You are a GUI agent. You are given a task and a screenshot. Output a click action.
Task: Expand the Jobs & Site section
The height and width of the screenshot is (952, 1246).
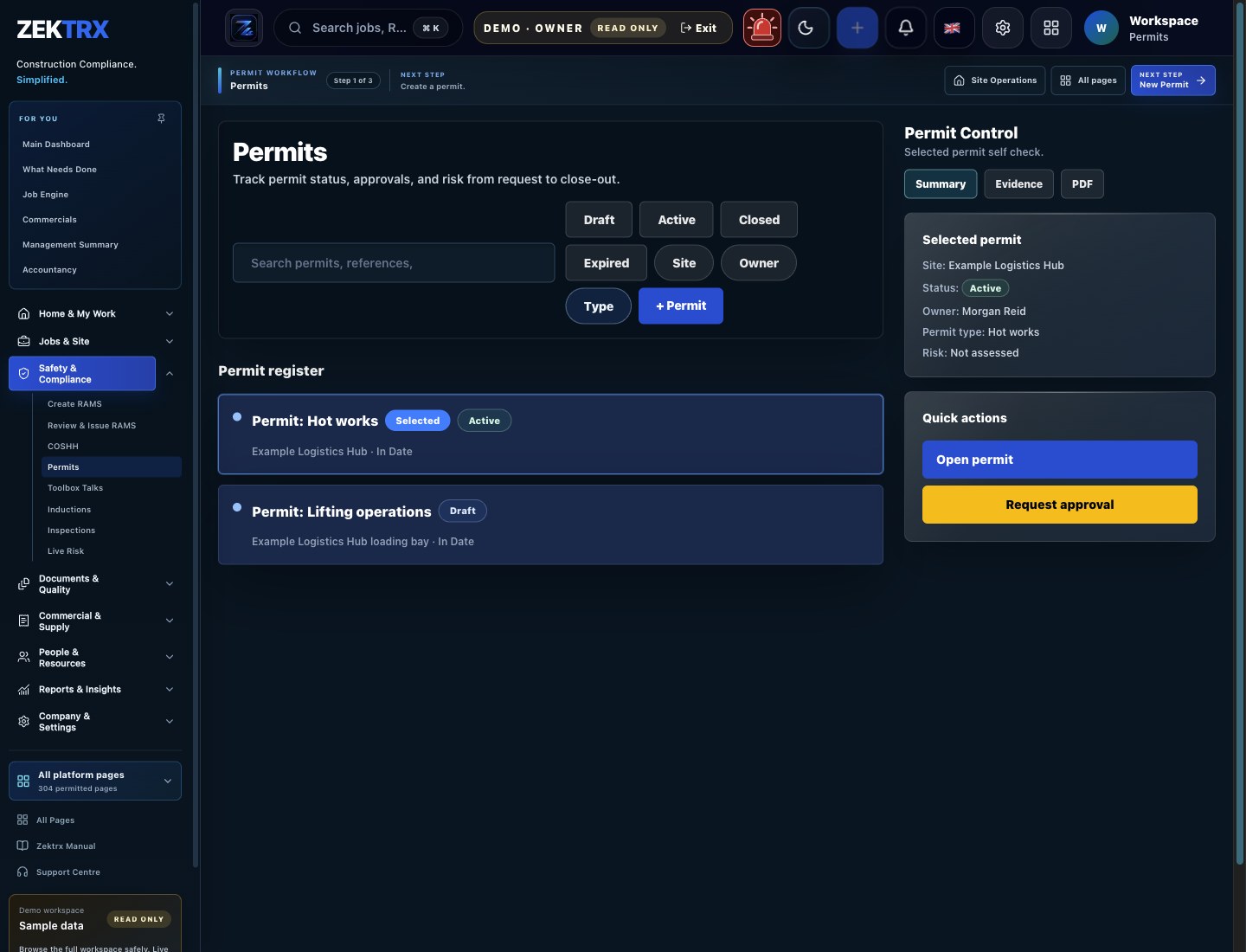[170, 341]
